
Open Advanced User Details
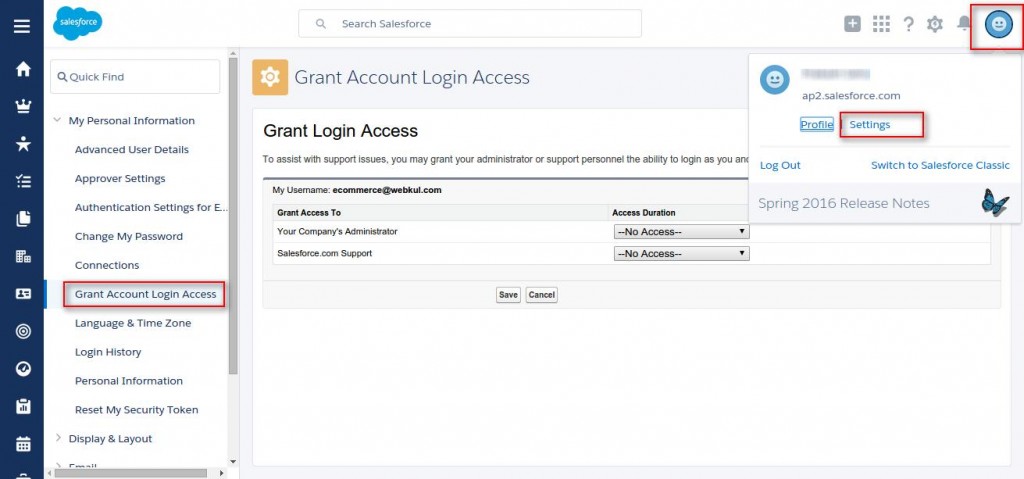131,150
